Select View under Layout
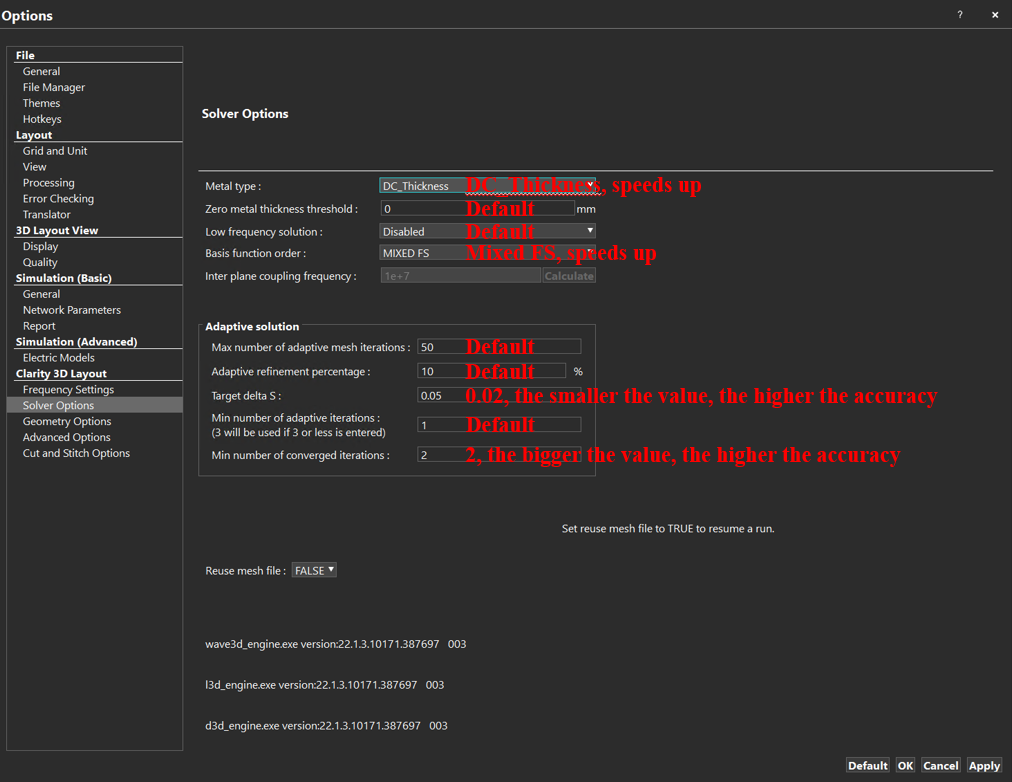Screen dimensions: 1012x782 tap(34, 166)
